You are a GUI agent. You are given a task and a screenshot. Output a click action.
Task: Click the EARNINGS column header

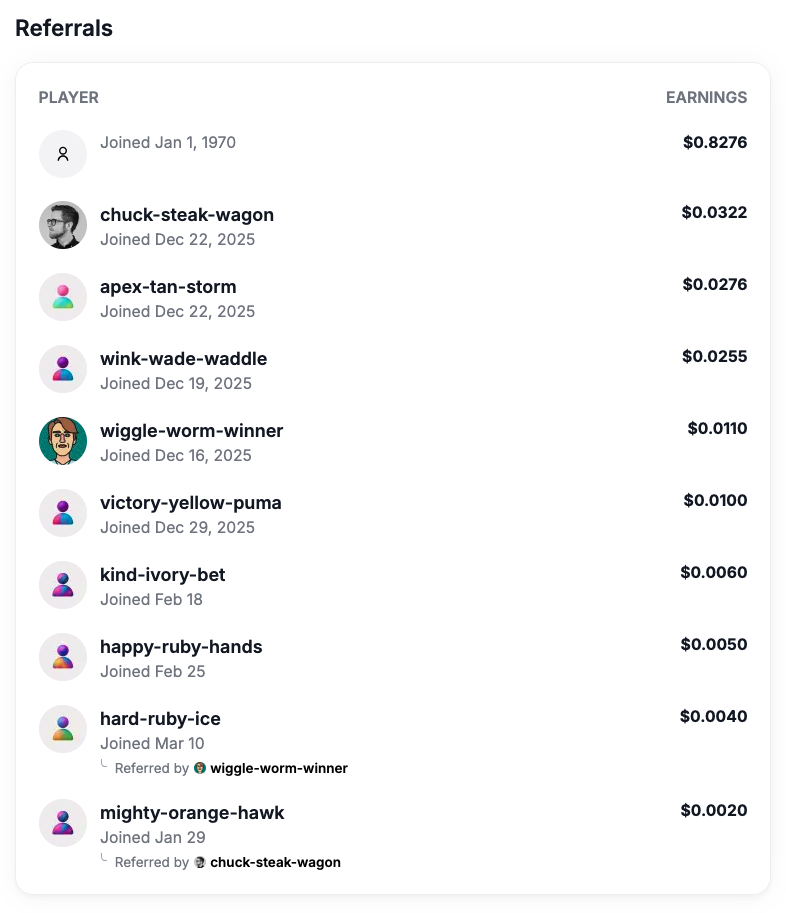click(x=706, y=97)
